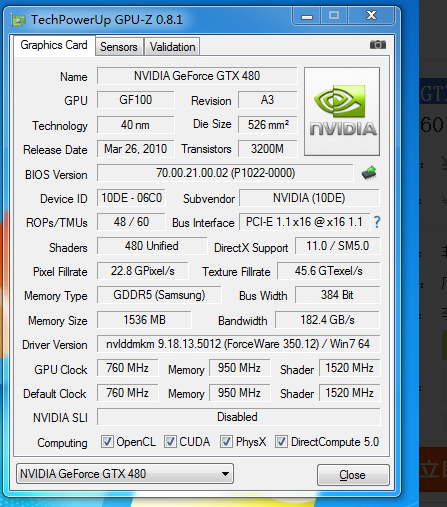This screenshot has height=507, width=447.
Task: Click the Default Clock field 760 MHz
Action: [x=128, y=393]
